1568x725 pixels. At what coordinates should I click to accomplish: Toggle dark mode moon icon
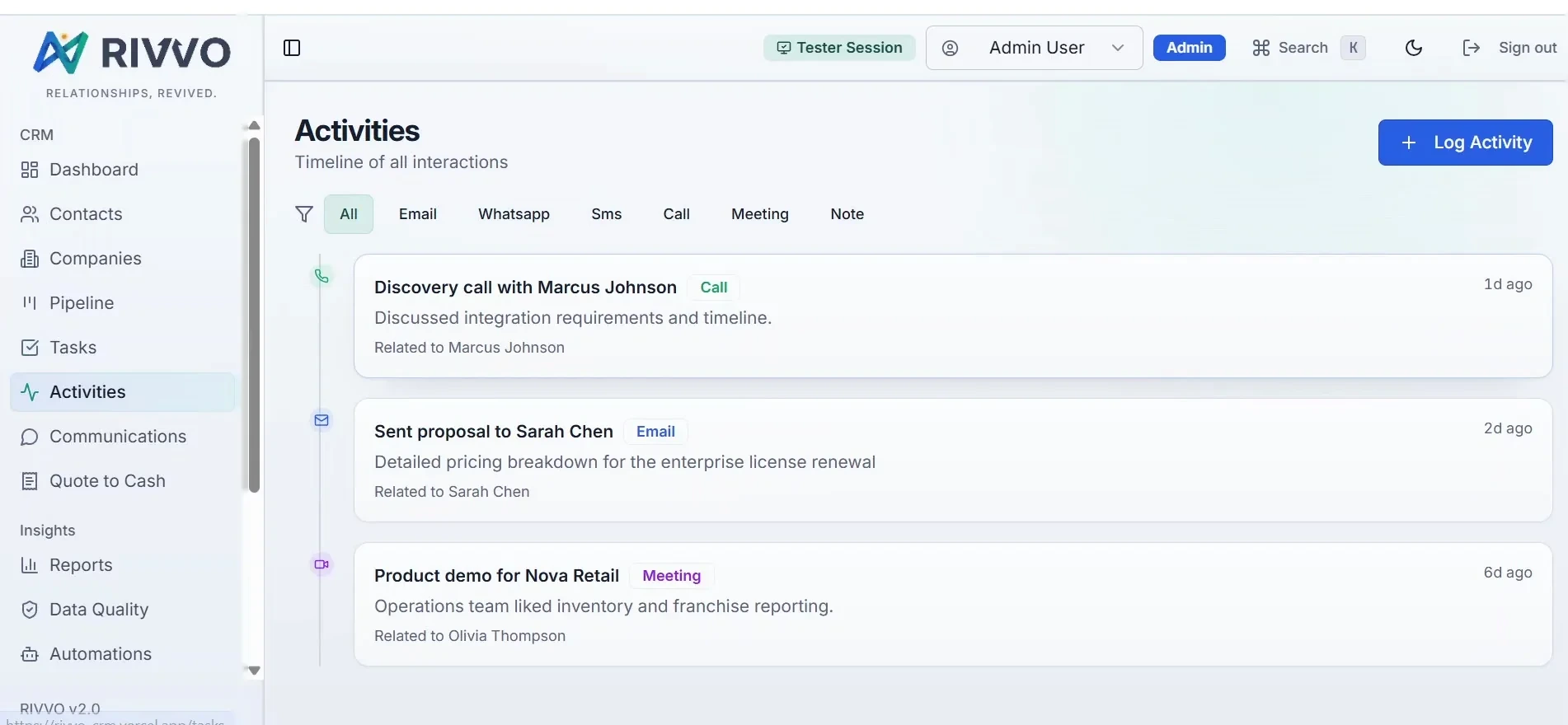click(x=1414, y=48)
